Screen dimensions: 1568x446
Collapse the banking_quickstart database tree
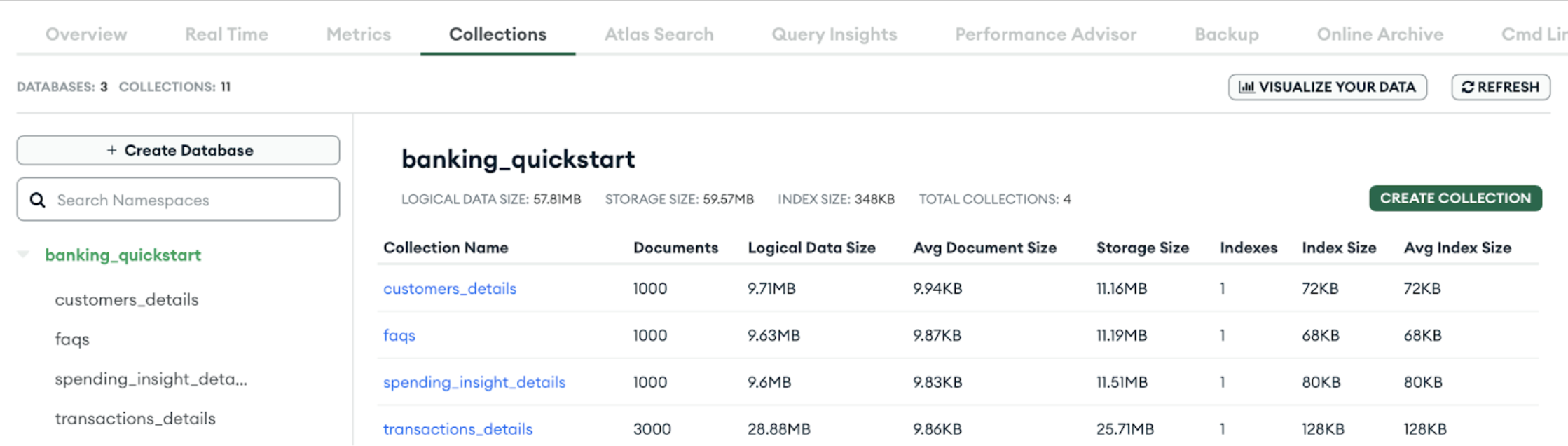(x=24, y=255)
